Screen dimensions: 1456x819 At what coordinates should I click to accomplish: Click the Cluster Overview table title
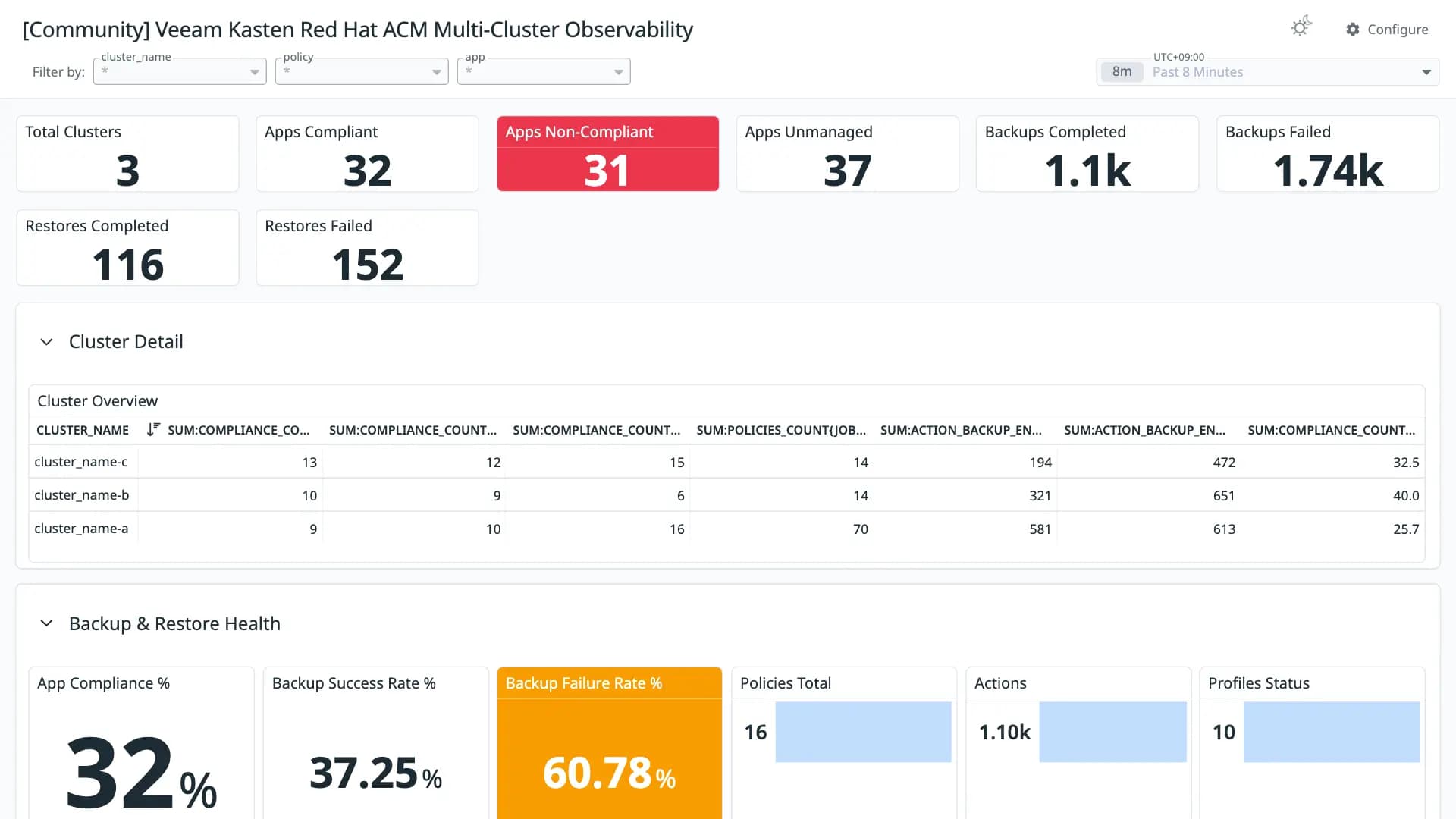[97, 400]
